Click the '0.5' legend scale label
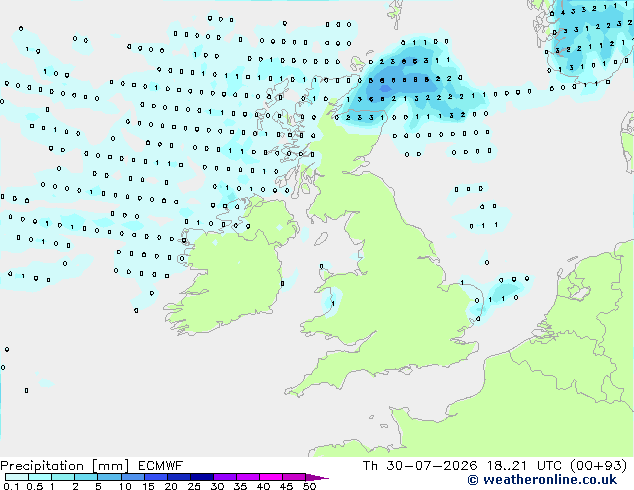Image resolution: width=634 pixels, height=490 pixels. [35, 486]
